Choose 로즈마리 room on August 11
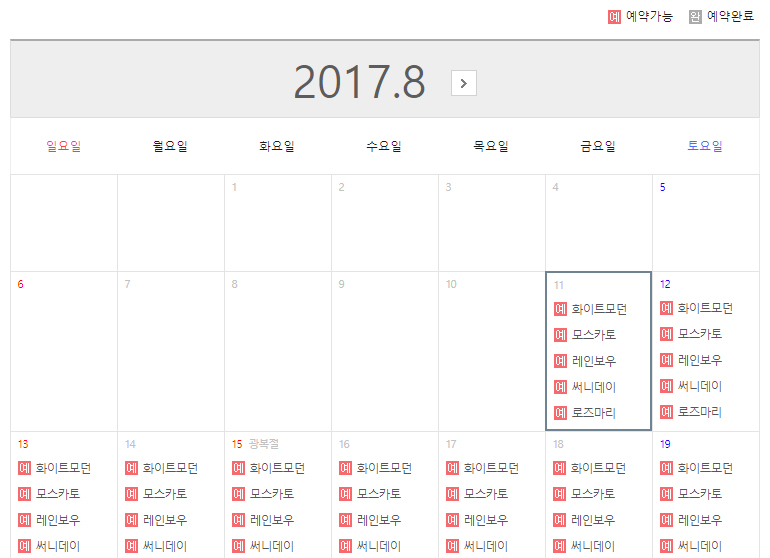 tap(593, 413)
